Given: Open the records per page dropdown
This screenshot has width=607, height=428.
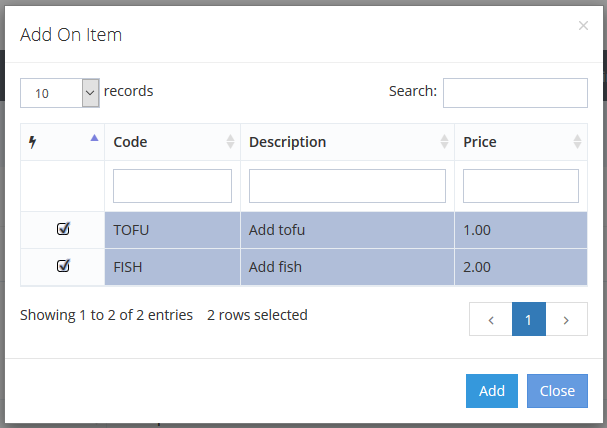Looking at the screenshot, I should pos(60,93).
